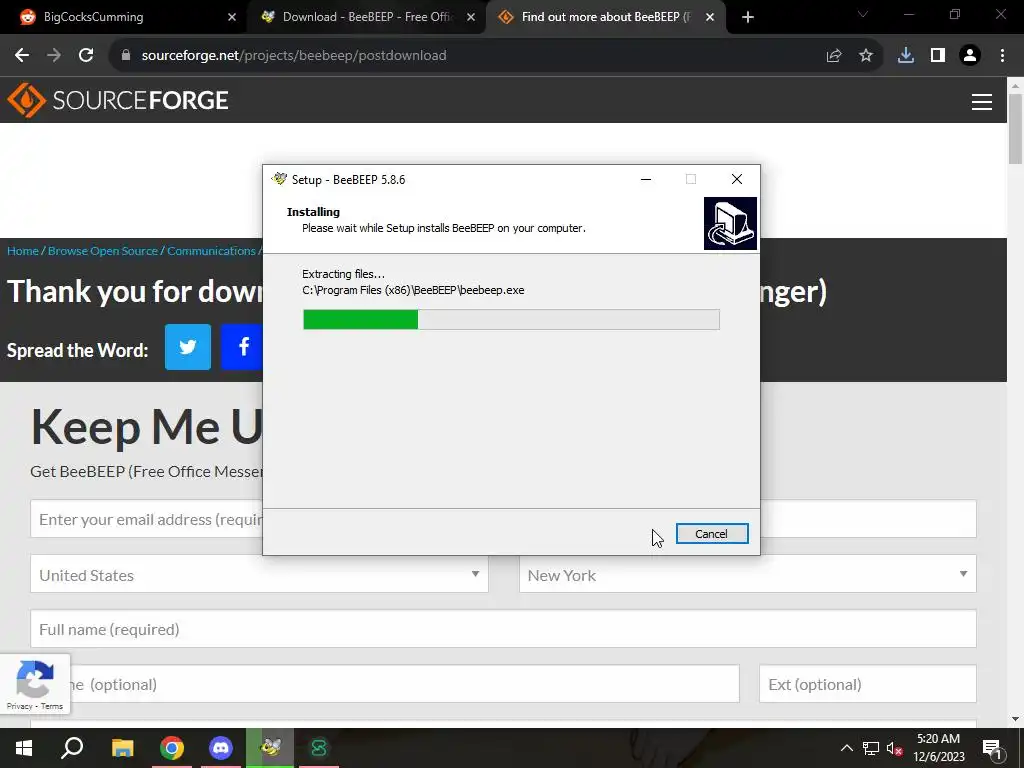
Task: Click the Ext (optional) field
Action: [x=868, y=684]
